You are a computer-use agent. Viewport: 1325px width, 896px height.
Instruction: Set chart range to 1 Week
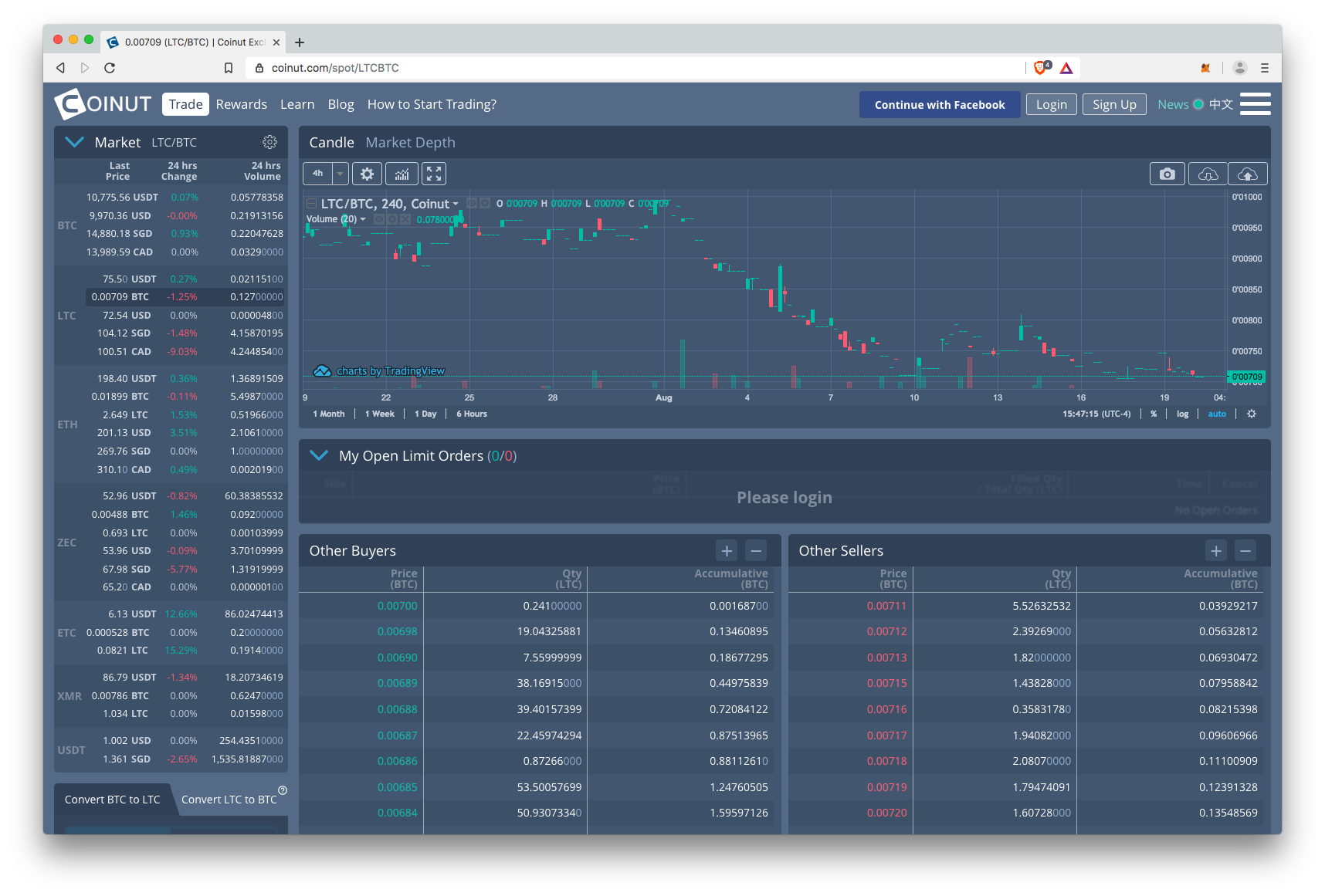[380, 414]
